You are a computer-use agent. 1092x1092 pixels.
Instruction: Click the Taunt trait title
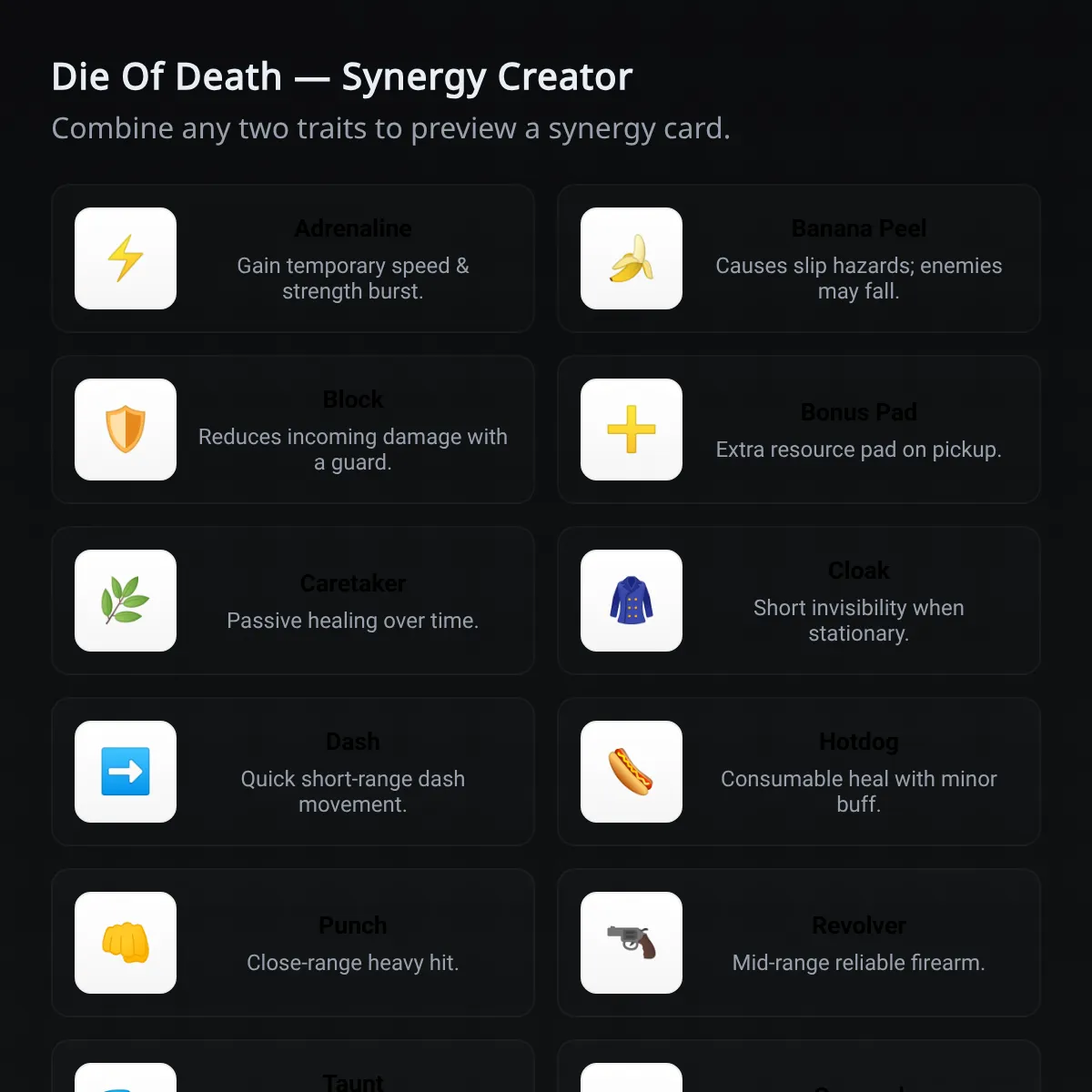(353, 1083)
